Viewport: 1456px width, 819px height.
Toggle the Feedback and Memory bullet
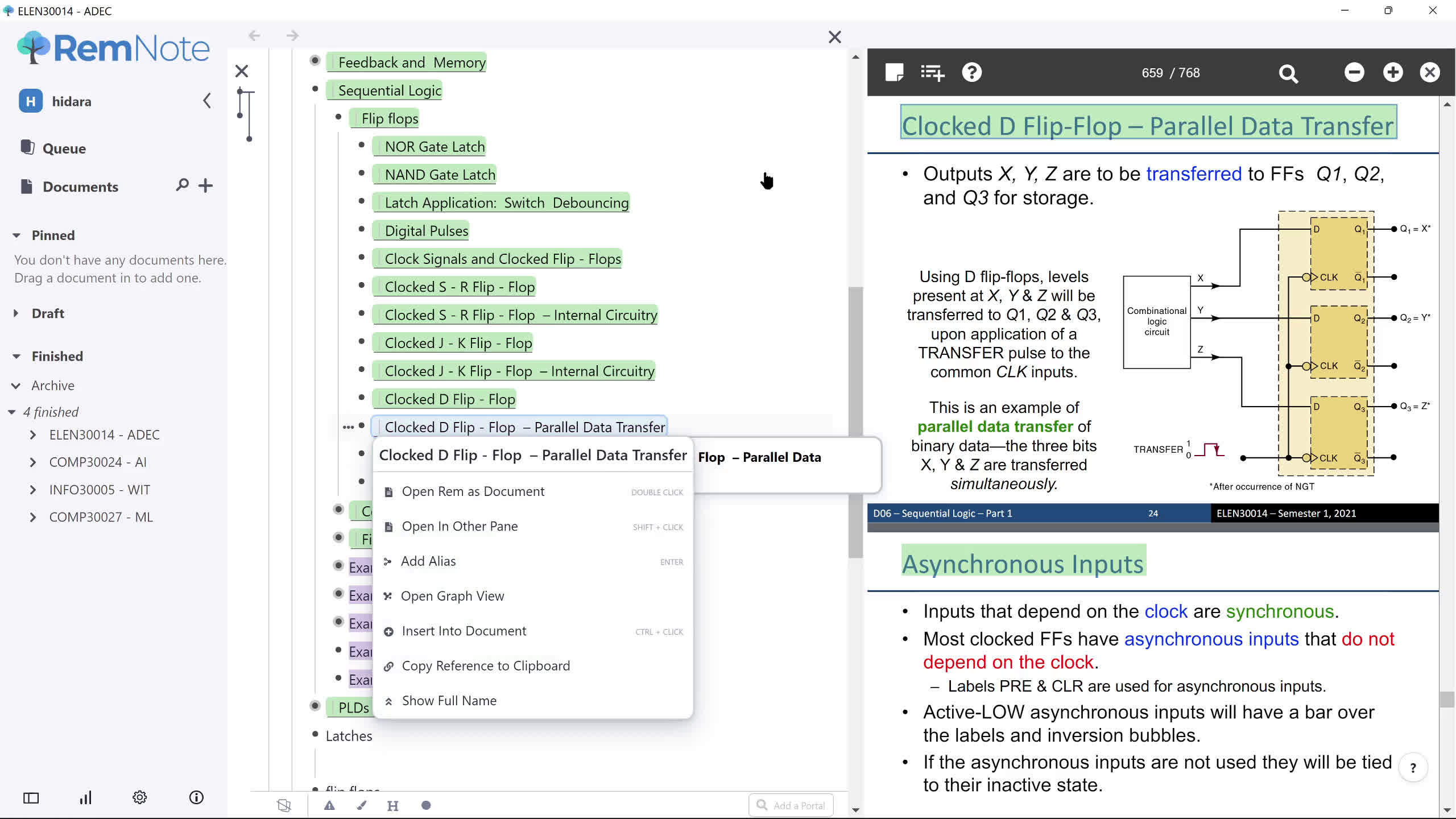(315, 61)
